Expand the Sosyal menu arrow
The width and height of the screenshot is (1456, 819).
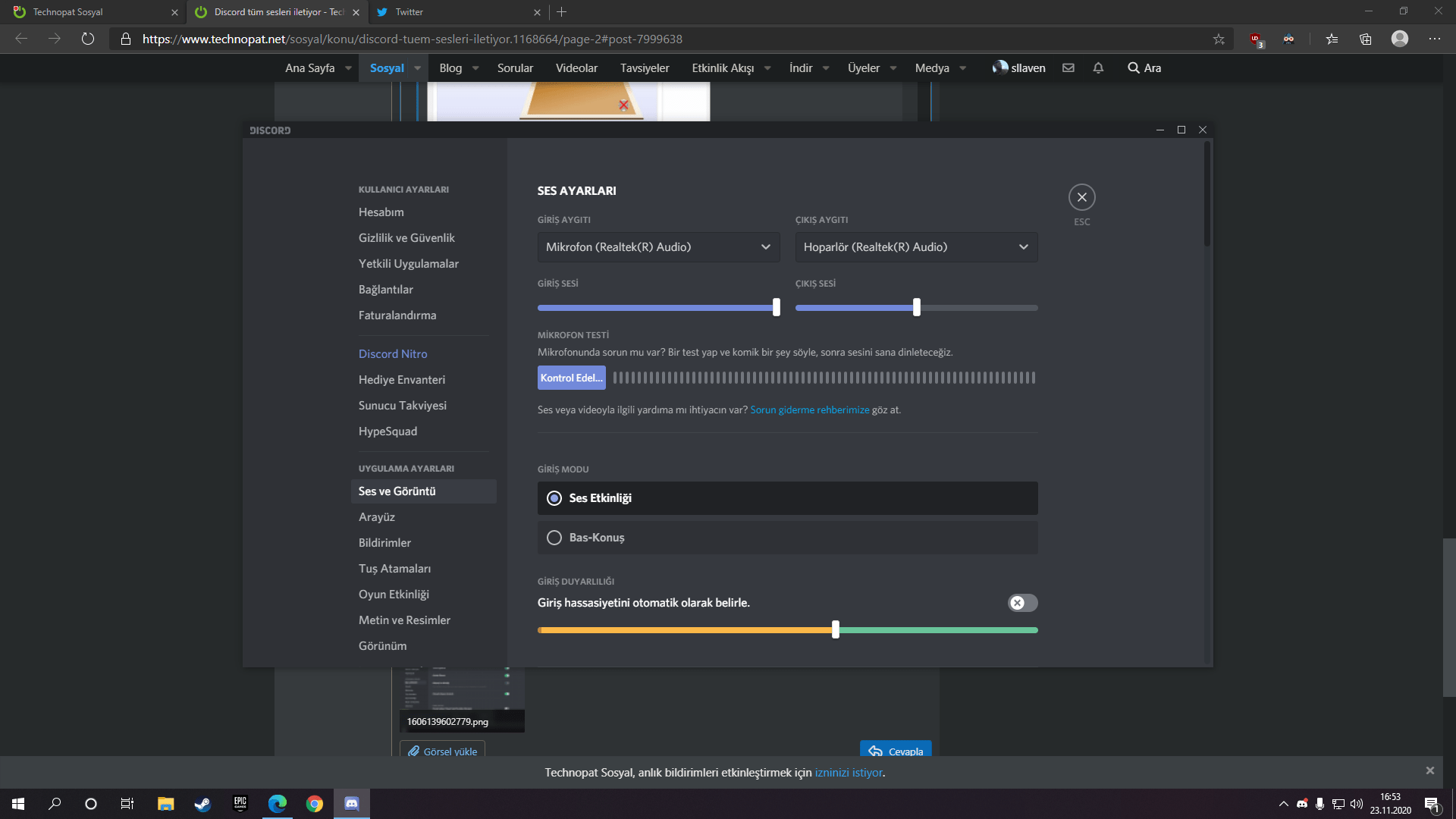pyautogui.click(x=417, y=68)
